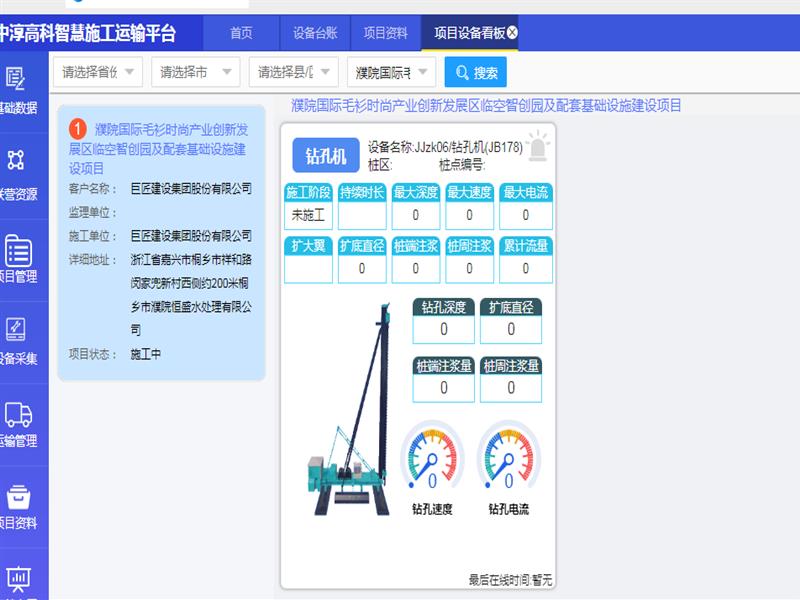Image resolution: width=800 pixels, height=600 pixels.
Task: Click the presentation board icon at sidebar bottom
Action: point(17,578)
